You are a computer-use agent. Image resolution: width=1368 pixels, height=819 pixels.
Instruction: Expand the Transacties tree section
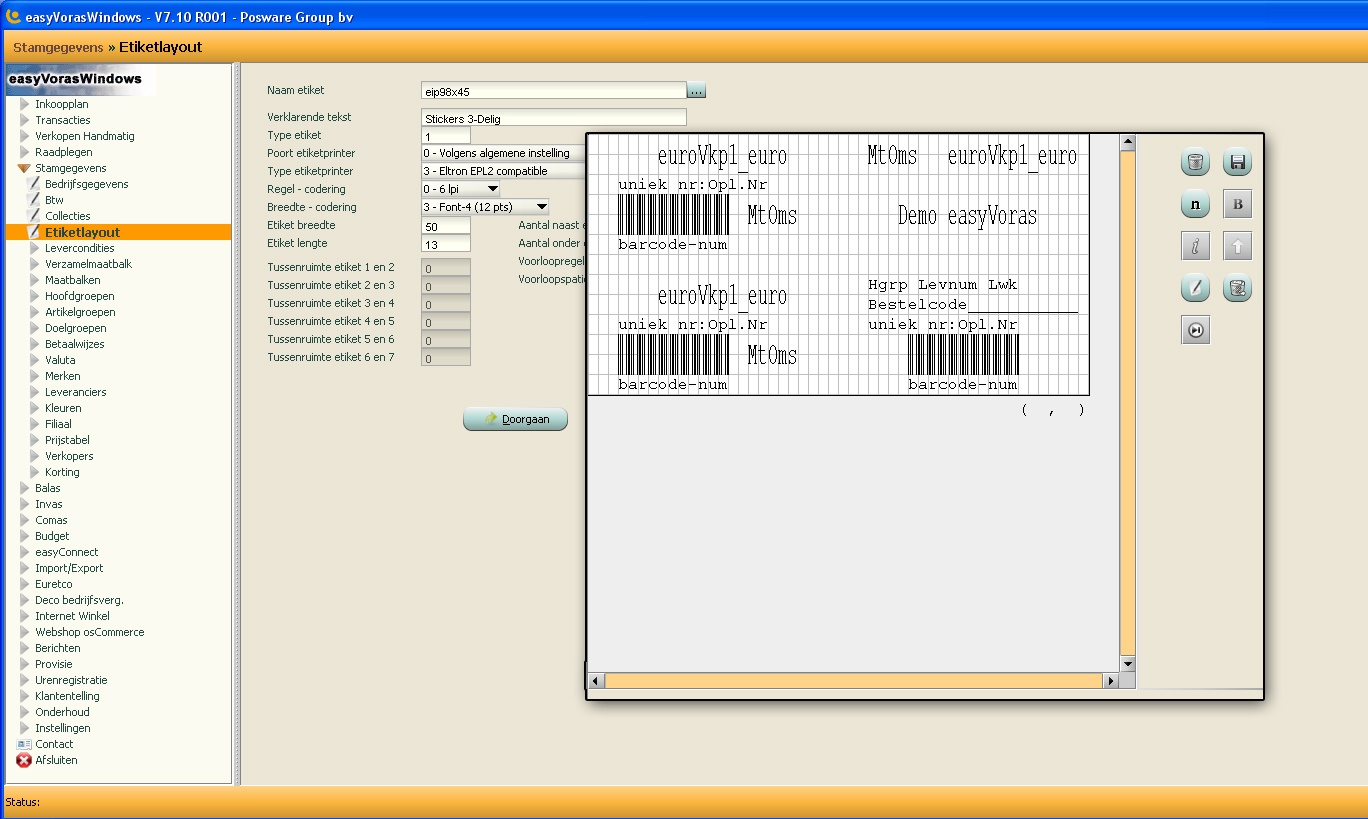(x=25, y=120)
